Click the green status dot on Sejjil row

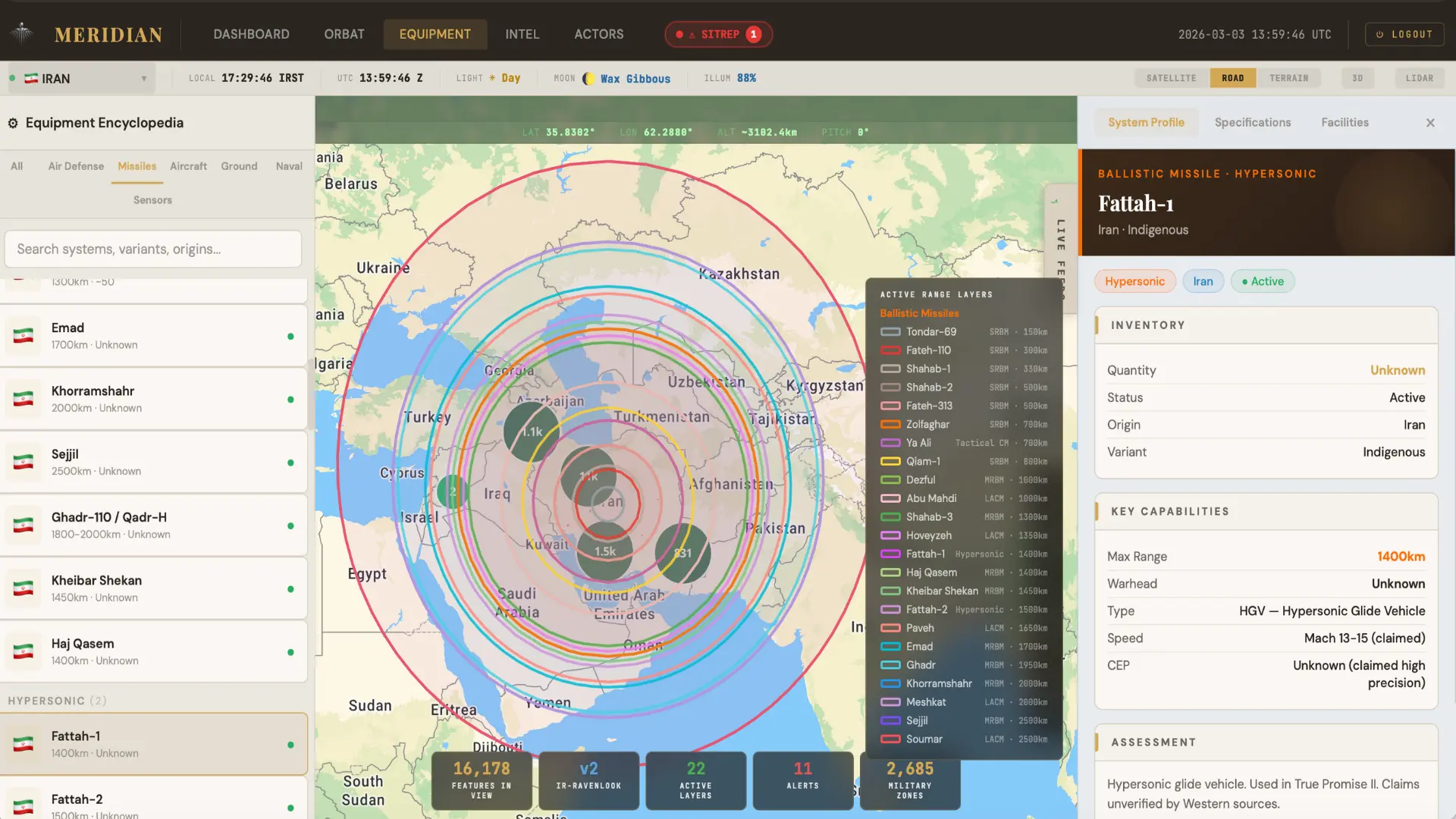click(x=290, y=463)
